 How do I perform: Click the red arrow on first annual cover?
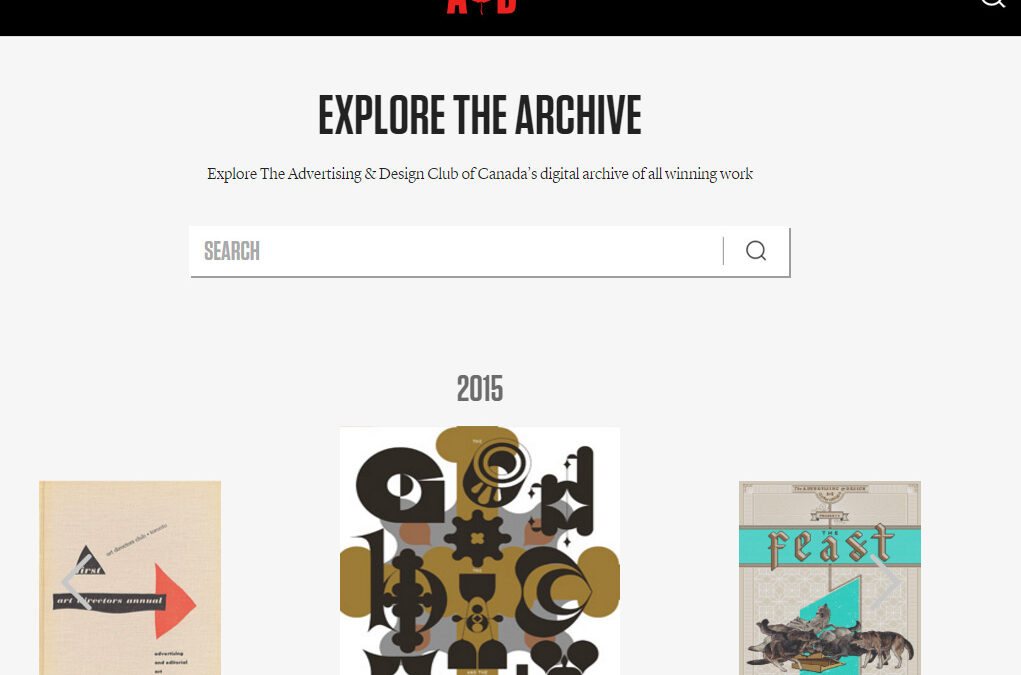click(x=175, y=601)
